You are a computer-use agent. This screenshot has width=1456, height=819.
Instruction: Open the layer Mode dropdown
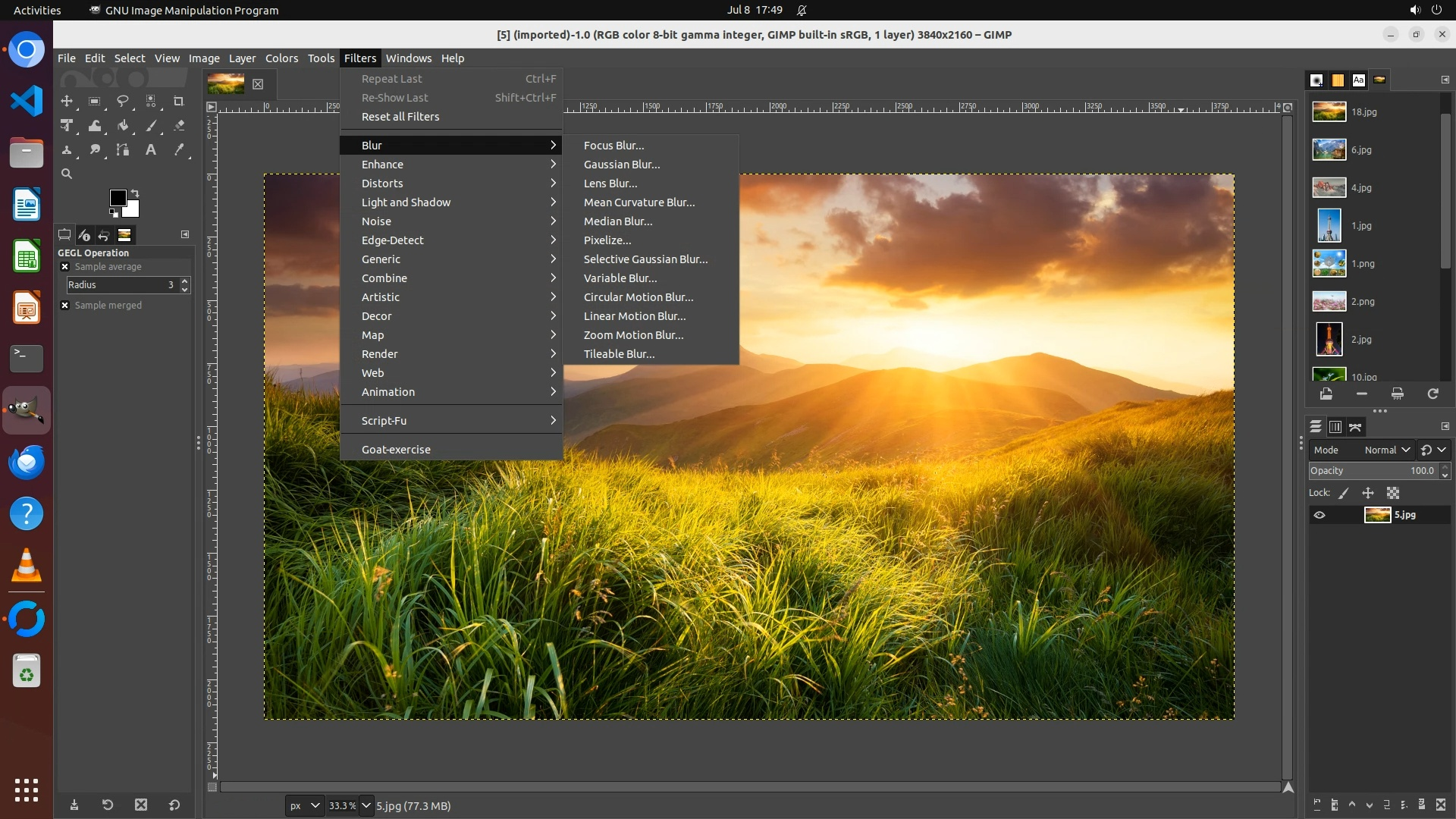[x=1386, y=450]
